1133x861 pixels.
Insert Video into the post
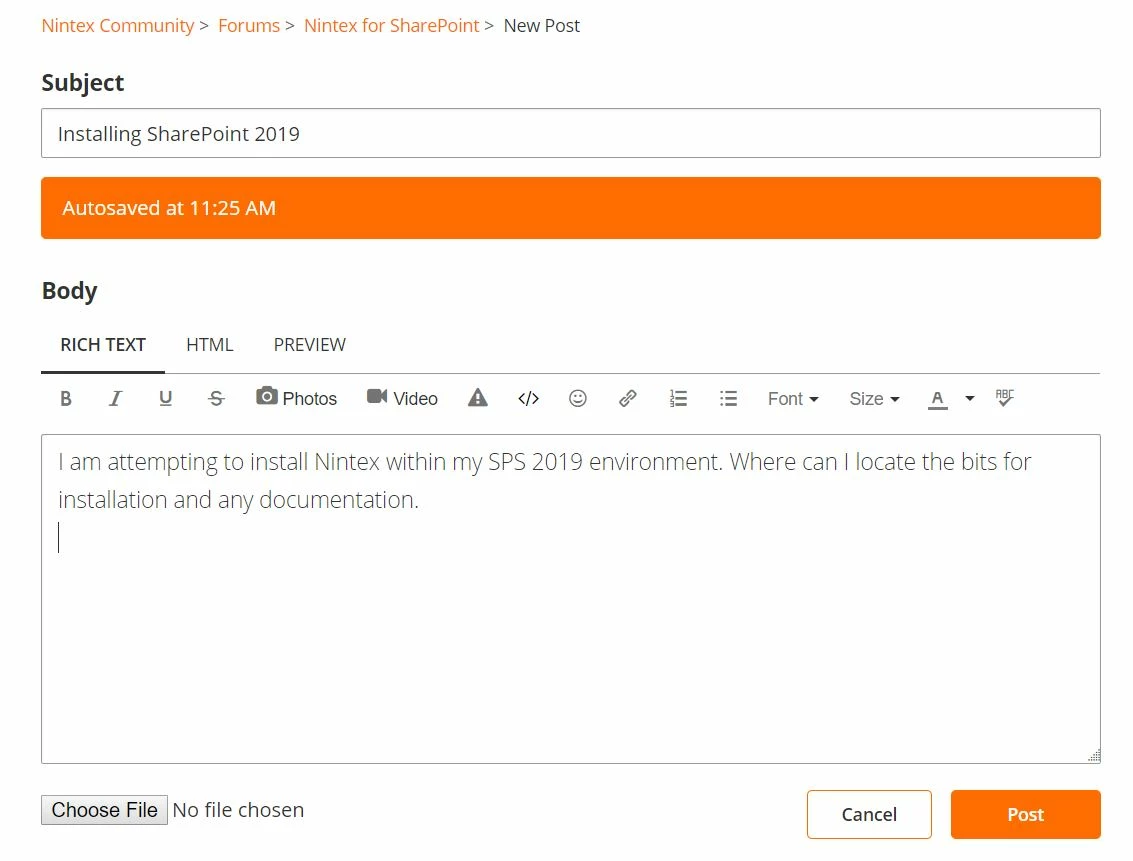coord(402,398)
